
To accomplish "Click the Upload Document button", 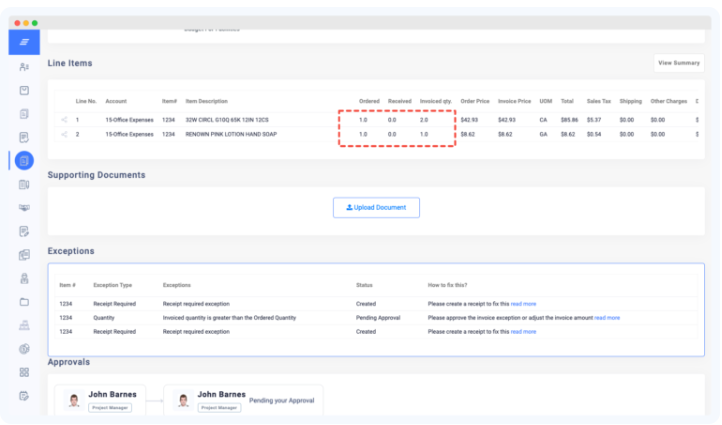I will (x=376, y=207).
